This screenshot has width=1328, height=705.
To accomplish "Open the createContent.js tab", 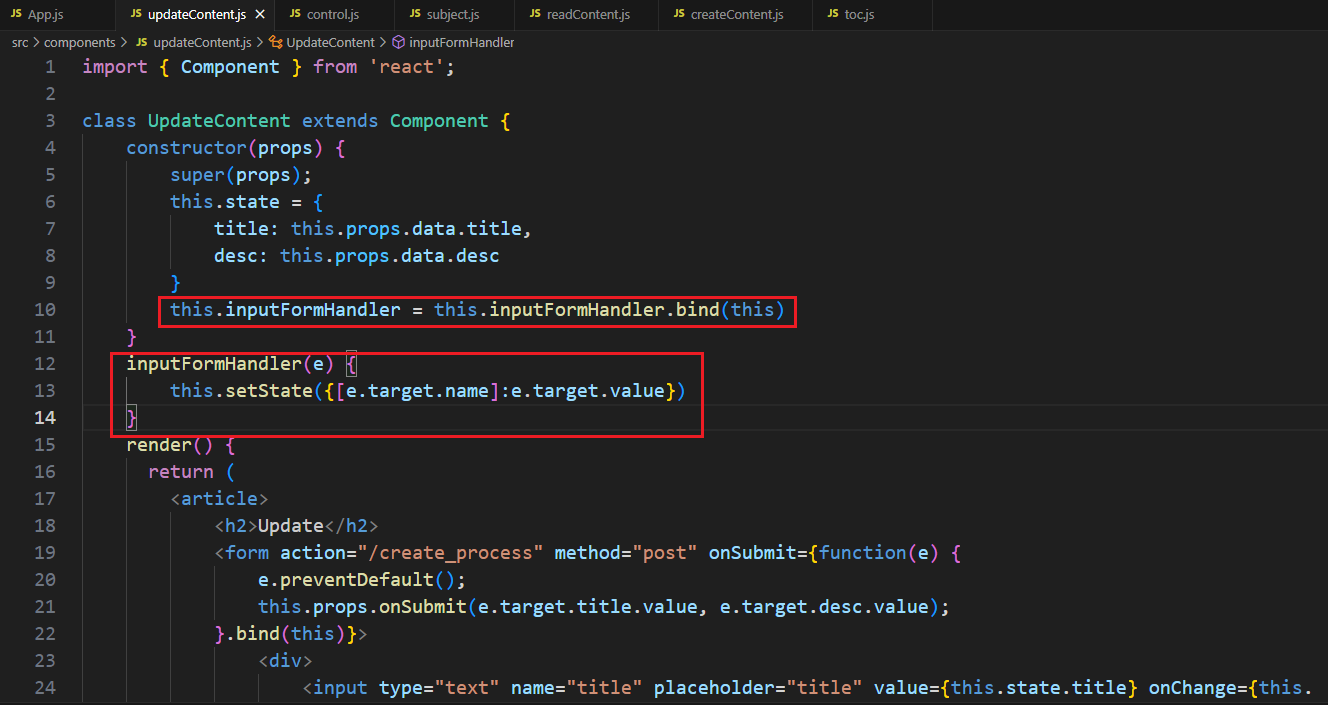I will 736,14.
